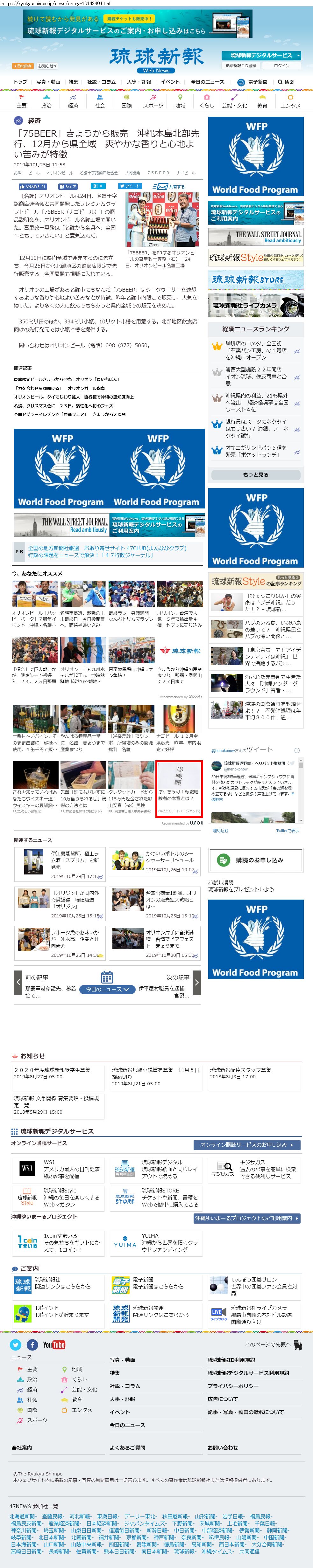Open the 写真・動画 menu item
This screenshot has width=313, height=1568.
click(x=48, y=82)
